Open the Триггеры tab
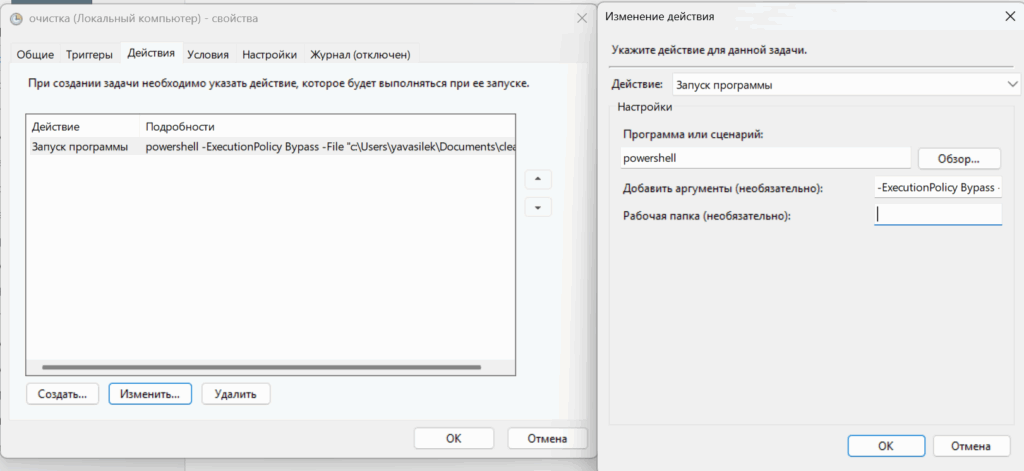The image size is (1024, 471). [90, 55]
